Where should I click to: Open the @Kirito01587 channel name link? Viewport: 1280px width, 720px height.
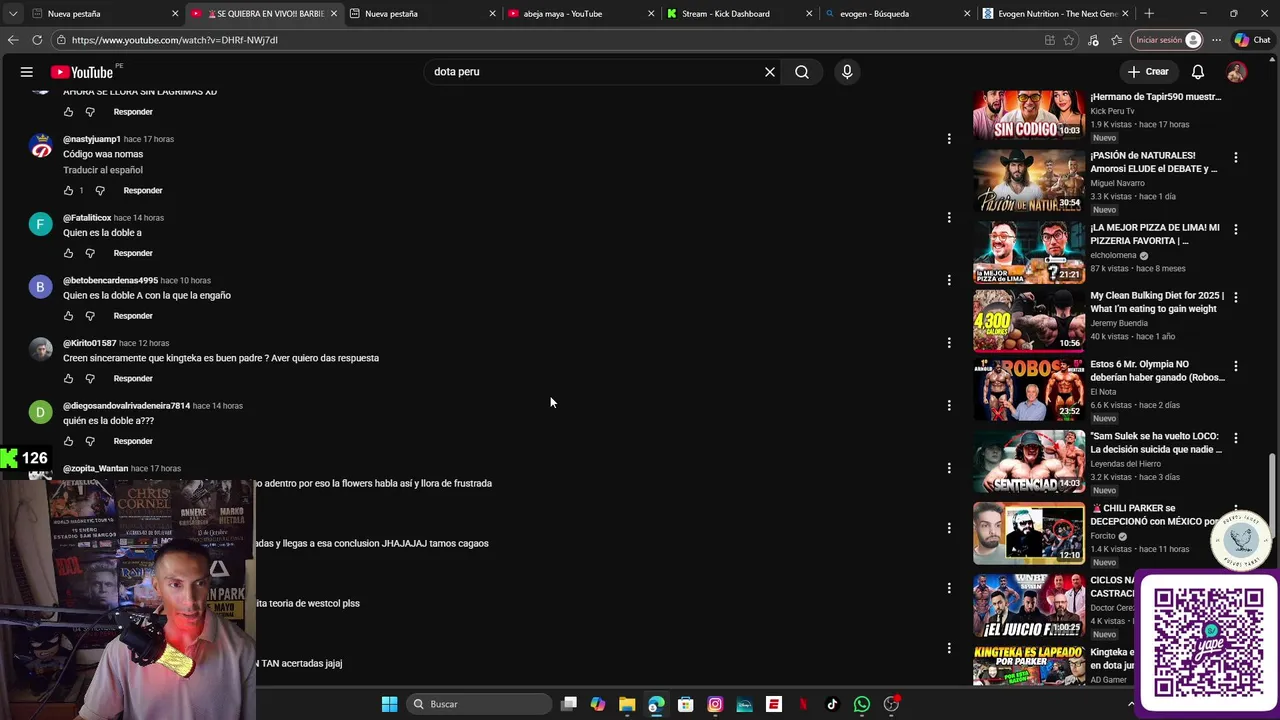pyautogui.click(x=90, y=343)
